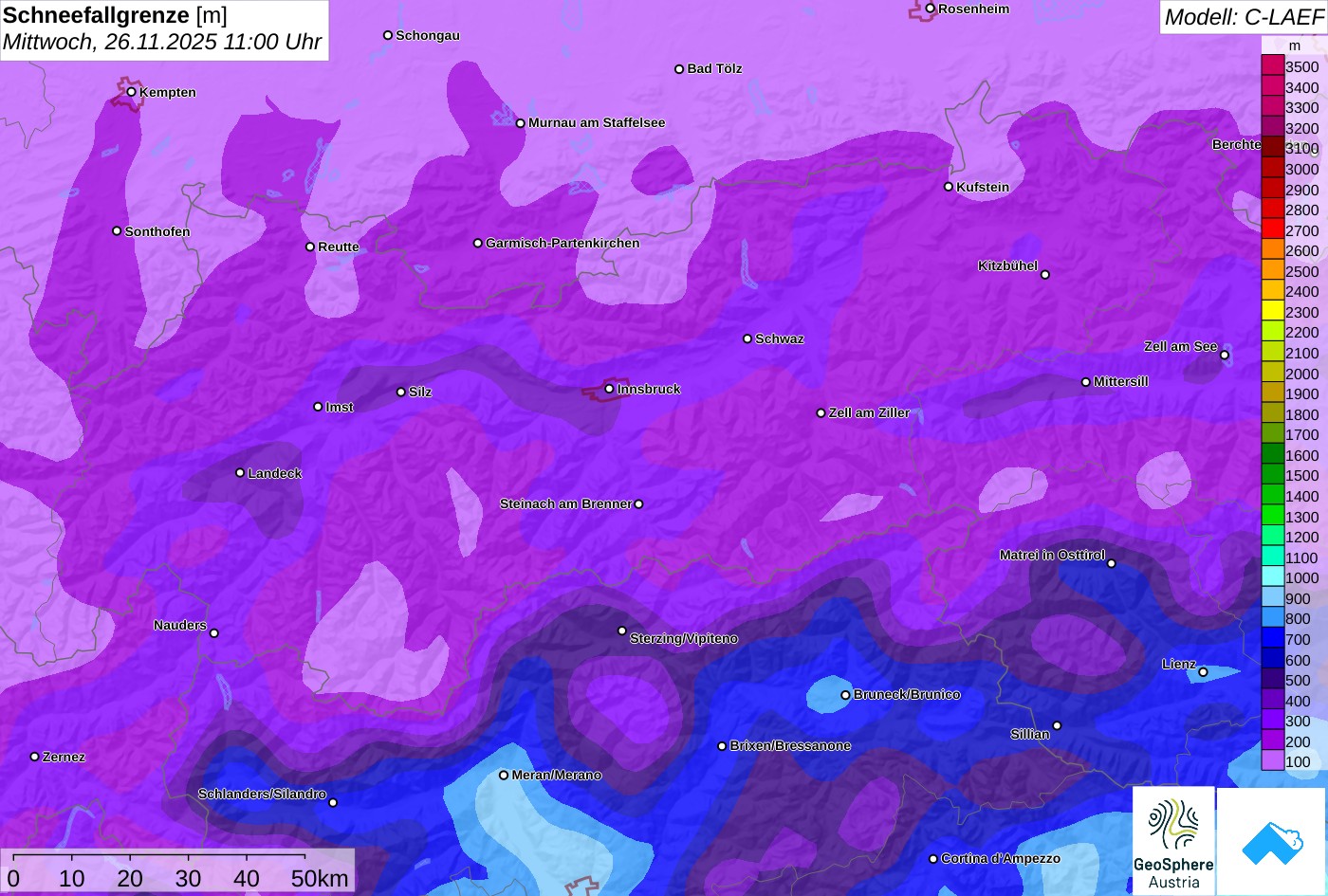
Task: Click the 100 m legend color swatch
Action: pyautogui.click(x=1272, y=761)
